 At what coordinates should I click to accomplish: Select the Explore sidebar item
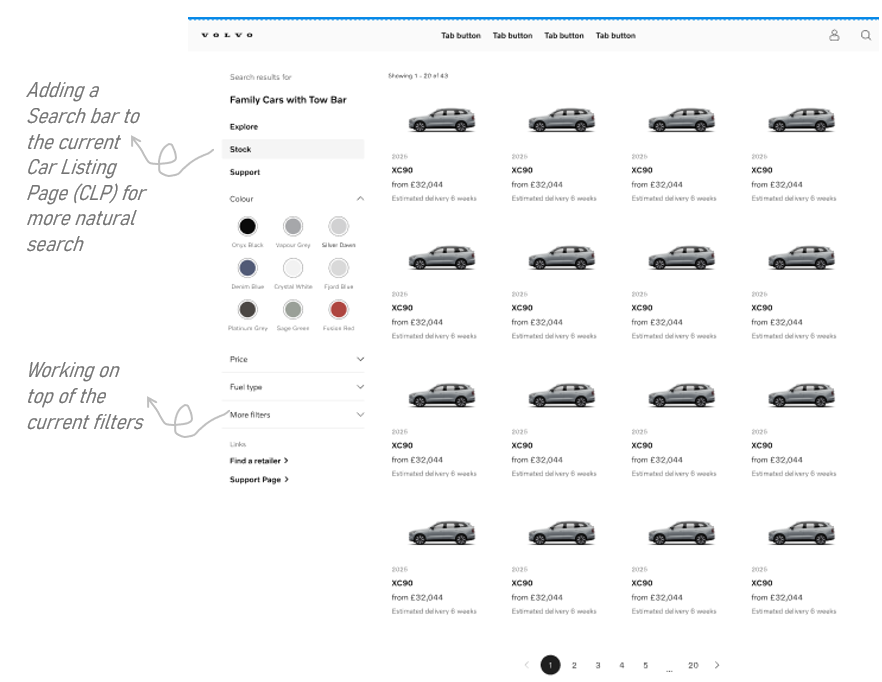click(x=244, y=127)
